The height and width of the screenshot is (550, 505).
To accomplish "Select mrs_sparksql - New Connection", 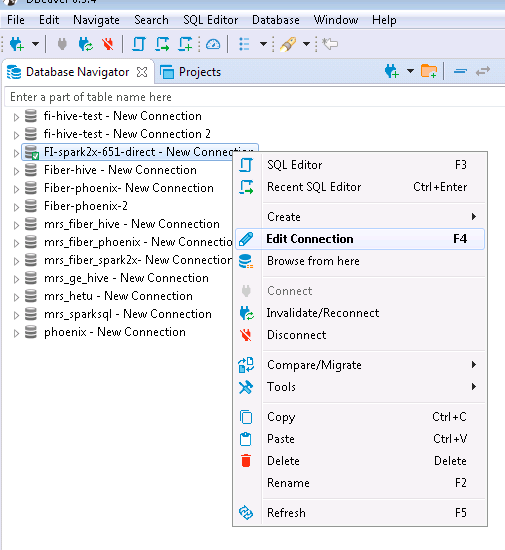I will (128, 314).
